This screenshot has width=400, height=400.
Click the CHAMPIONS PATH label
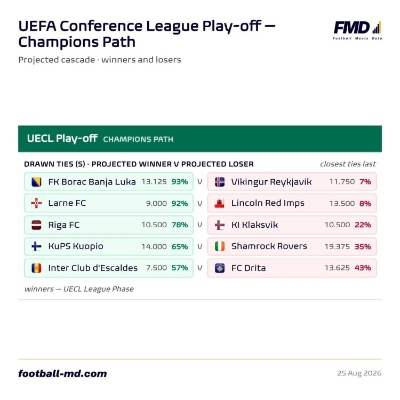click(138, 139)
